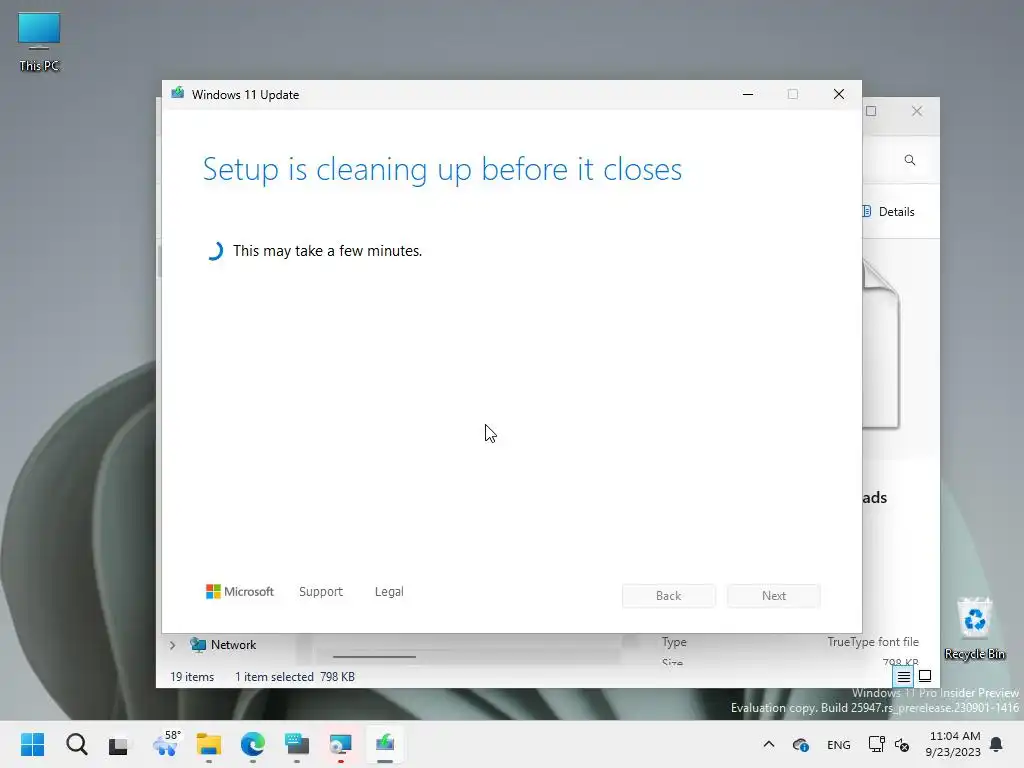This screenshot has height=768, width=1024.
Task: Maximize the File Explorer window
Action: (871, 111)
